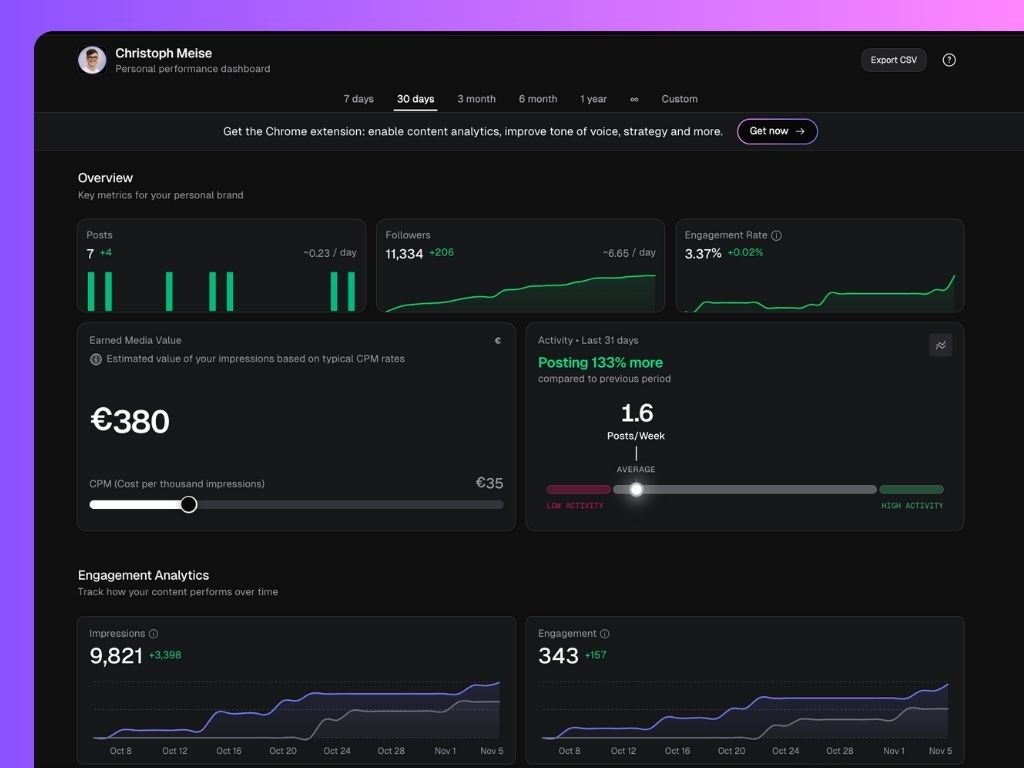
Task: Select the Followers metric card
Action: click(520, 265)
